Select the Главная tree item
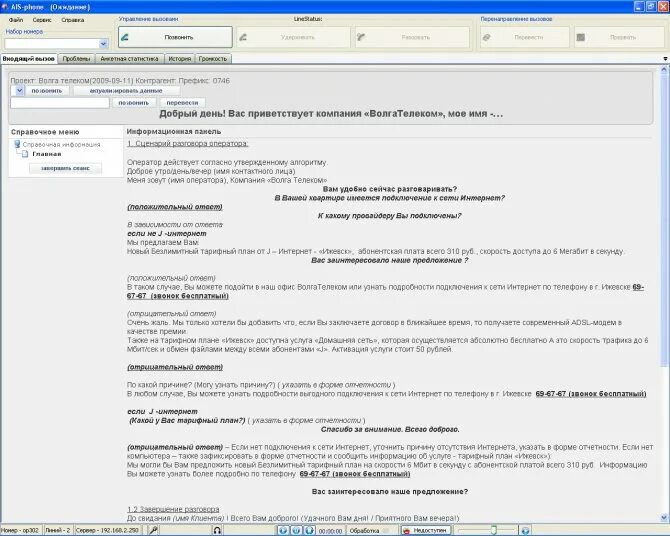The image size is (670, 536). [47, 154]
